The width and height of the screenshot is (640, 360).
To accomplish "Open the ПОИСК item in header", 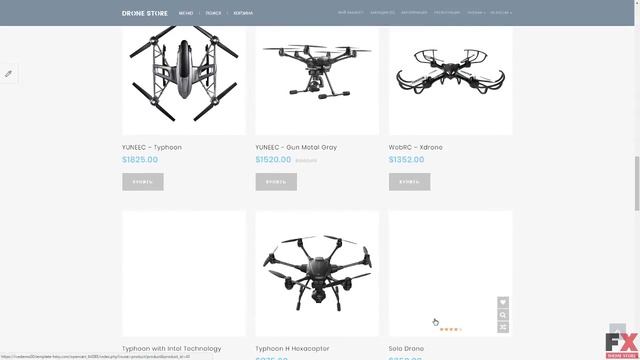I will (x=213, y=13).
